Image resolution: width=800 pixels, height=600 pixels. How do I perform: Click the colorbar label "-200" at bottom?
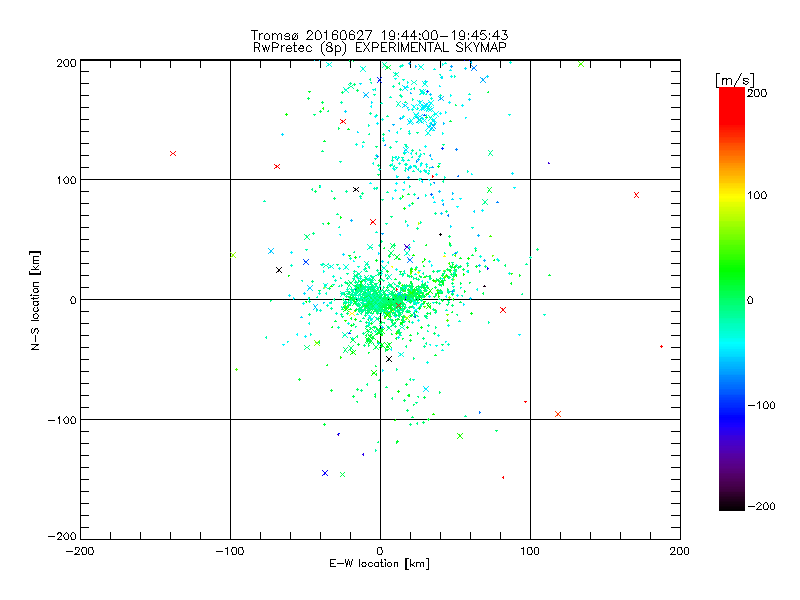pyautogui.click(x=761, y=506)
